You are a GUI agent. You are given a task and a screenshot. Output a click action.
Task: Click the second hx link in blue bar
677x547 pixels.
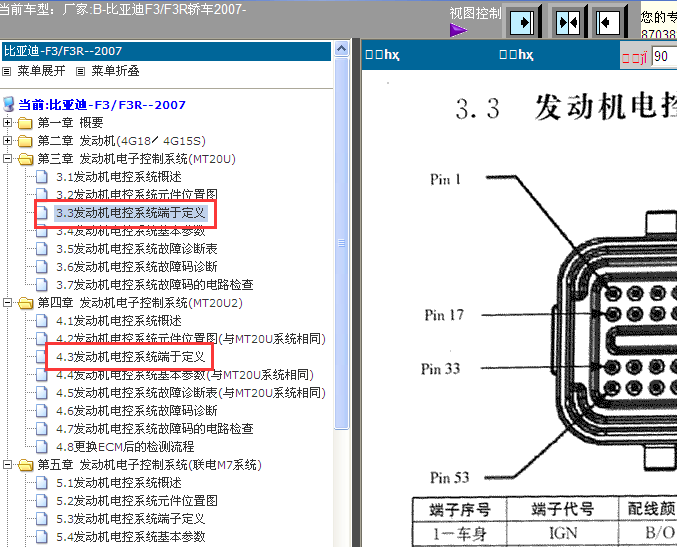[x=516, y=55]
